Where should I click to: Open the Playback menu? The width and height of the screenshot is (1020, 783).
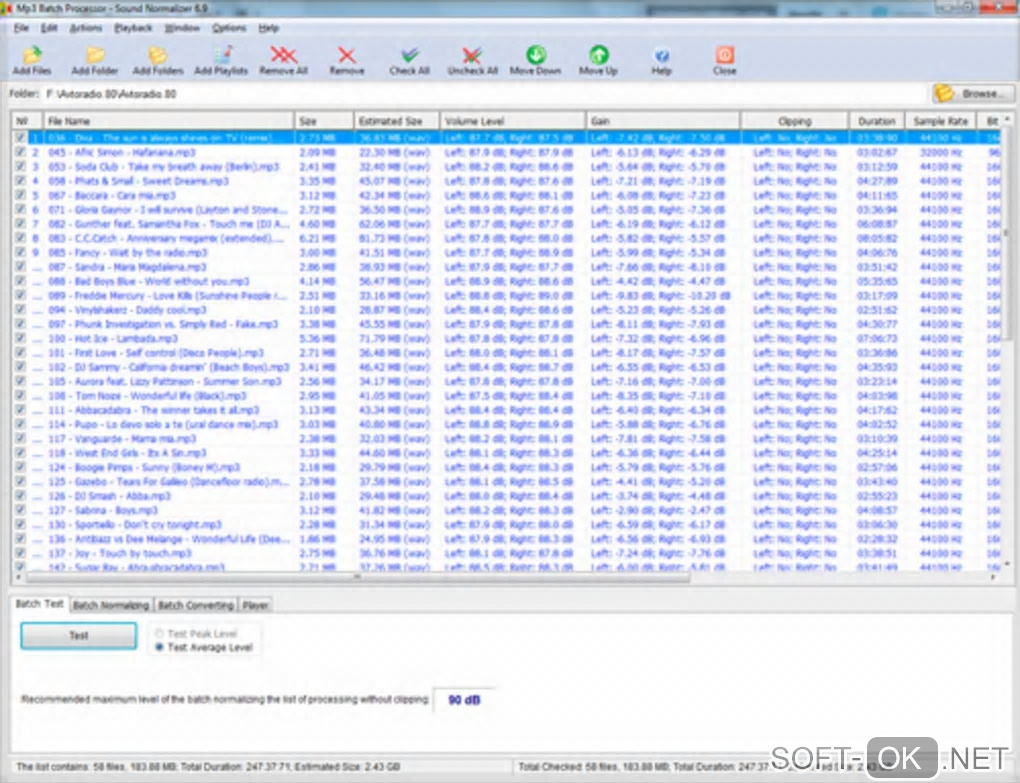(x=133, y=28)
